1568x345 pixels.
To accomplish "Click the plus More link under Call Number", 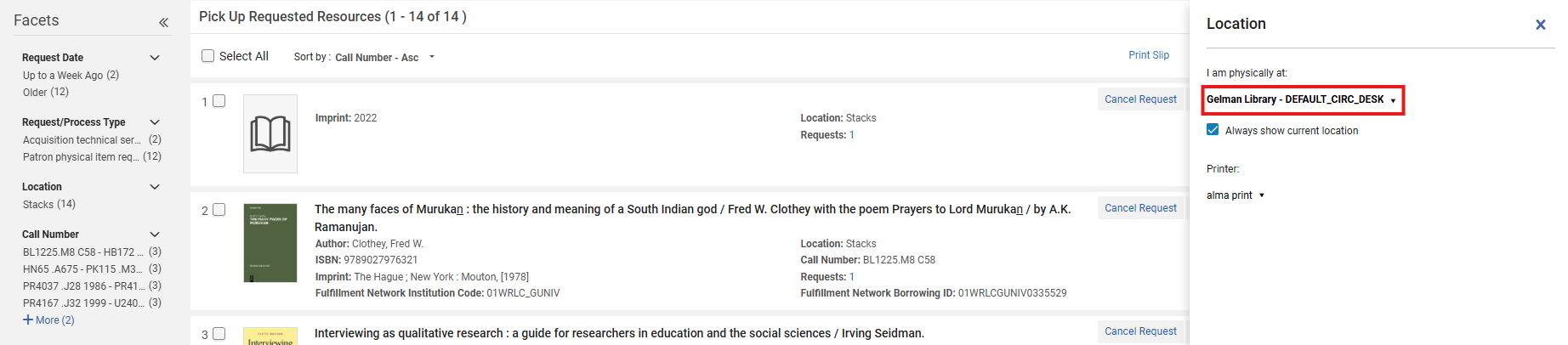I will (49, 320).
